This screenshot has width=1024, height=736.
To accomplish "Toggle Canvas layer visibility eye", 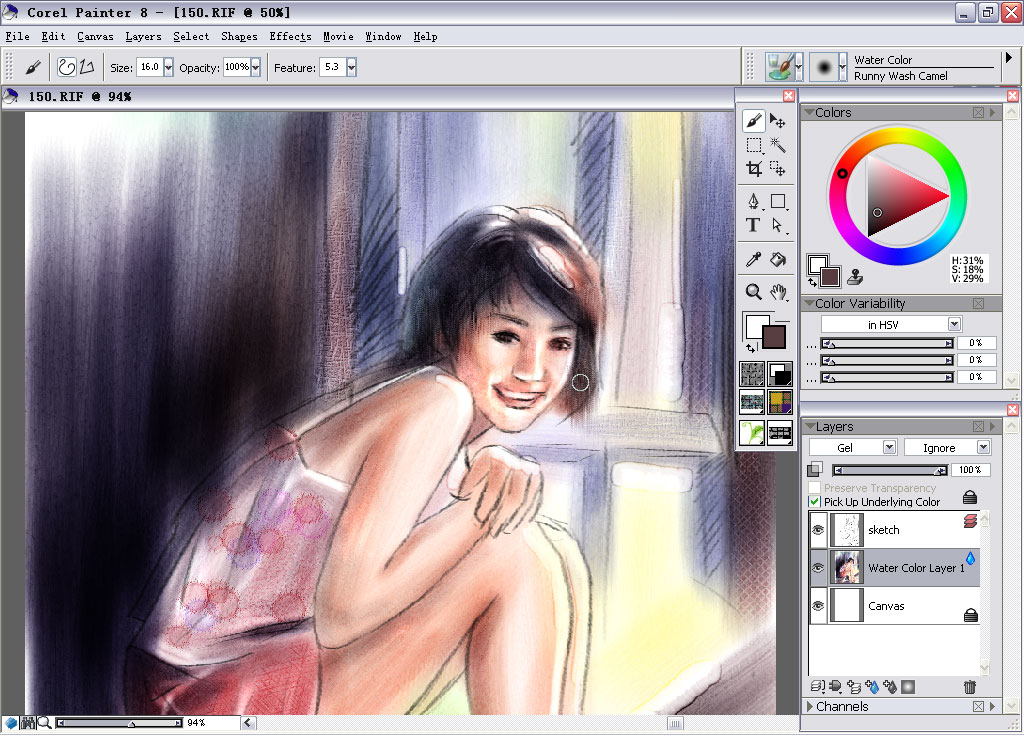I will point(818,605).
